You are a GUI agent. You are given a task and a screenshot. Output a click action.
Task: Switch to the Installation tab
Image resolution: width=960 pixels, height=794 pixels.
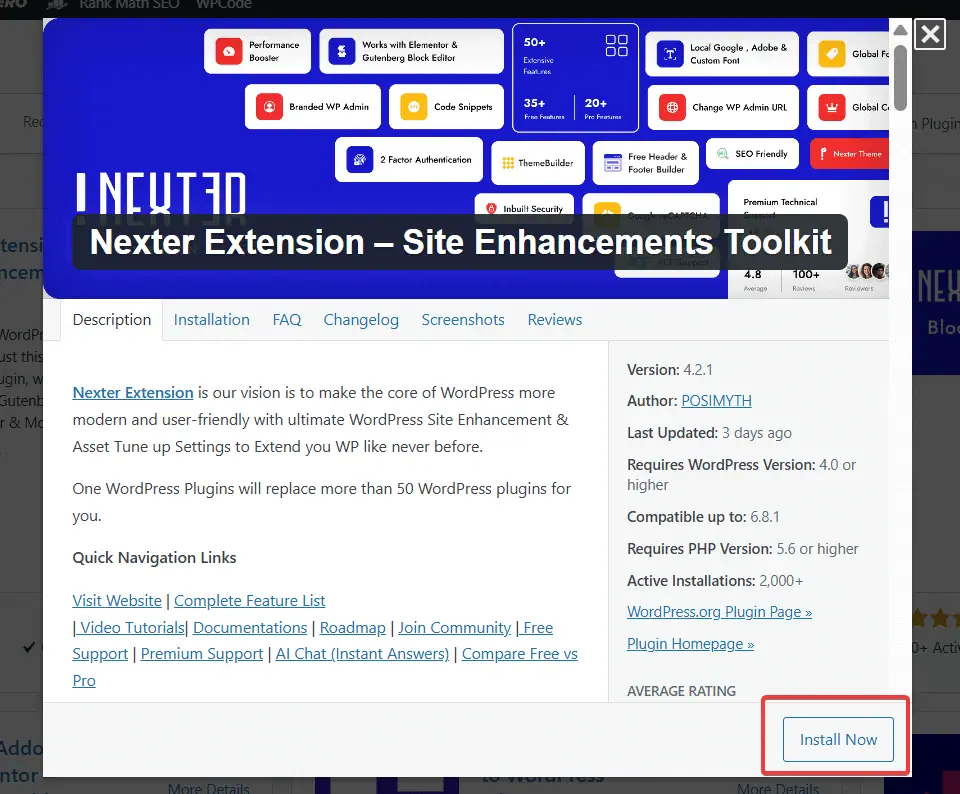[x=211, y=319]
